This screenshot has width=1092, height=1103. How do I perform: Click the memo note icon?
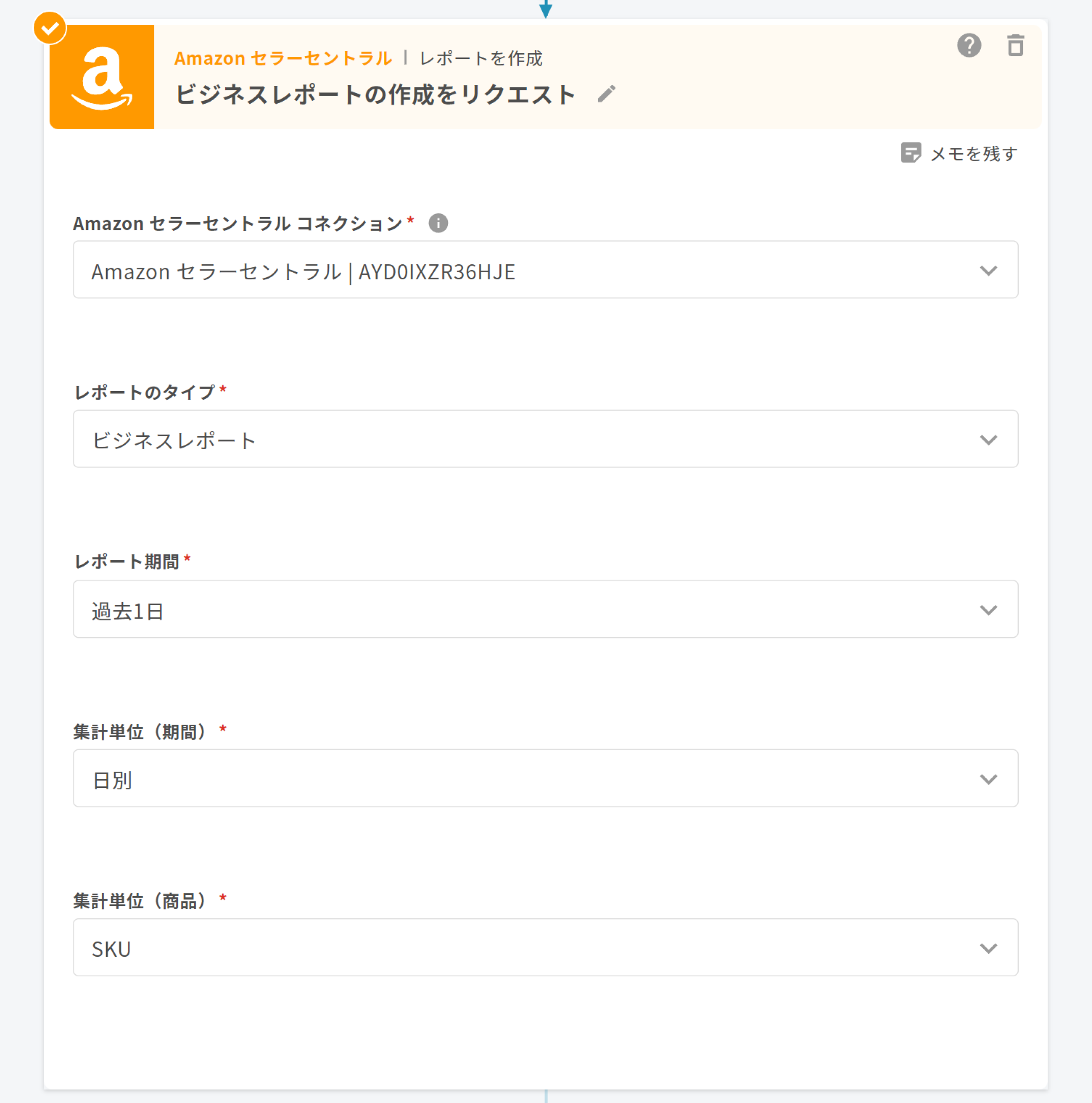pyautogui.click(x=910, y=153)
